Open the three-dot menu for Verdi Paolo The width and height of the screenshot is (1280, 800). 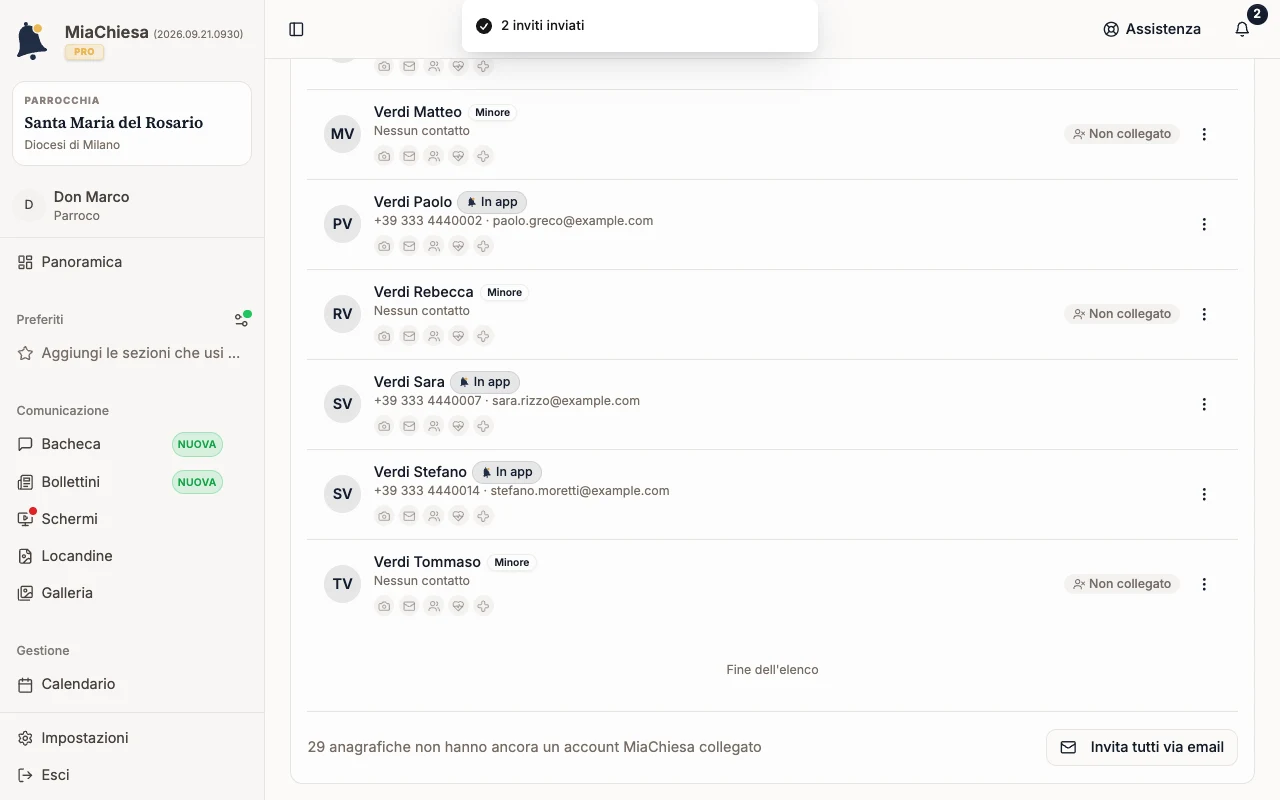(x=1204, y=224)
